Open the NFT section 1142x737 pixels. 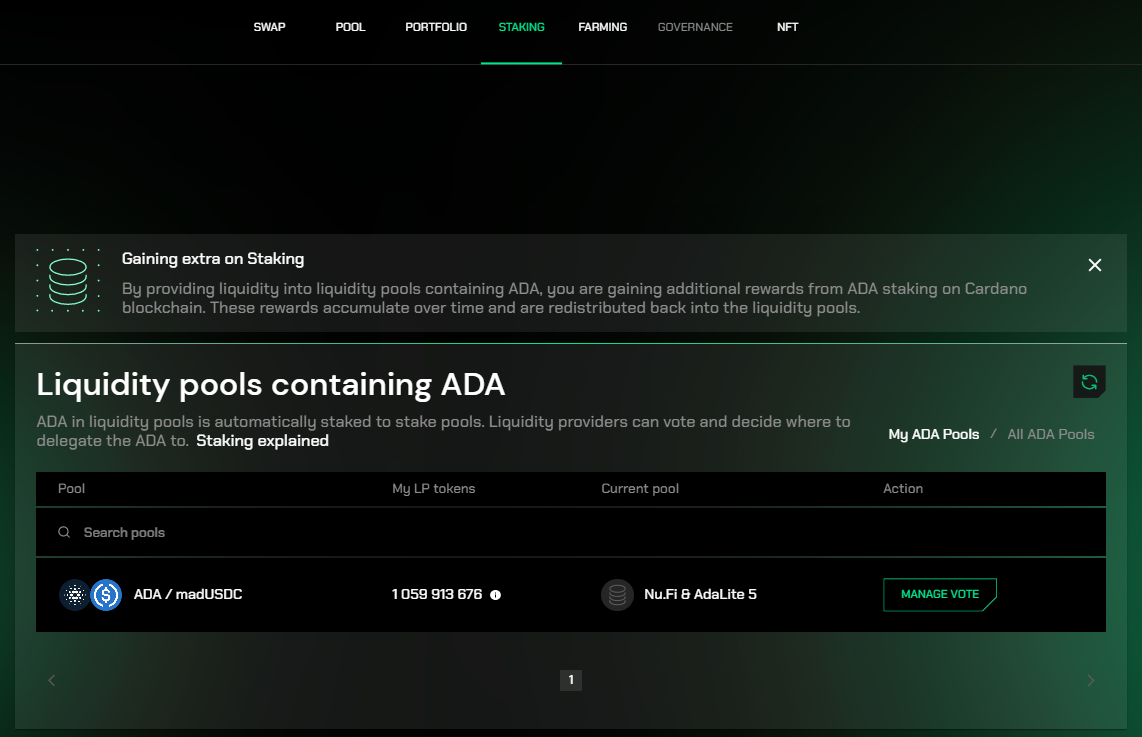787,27
